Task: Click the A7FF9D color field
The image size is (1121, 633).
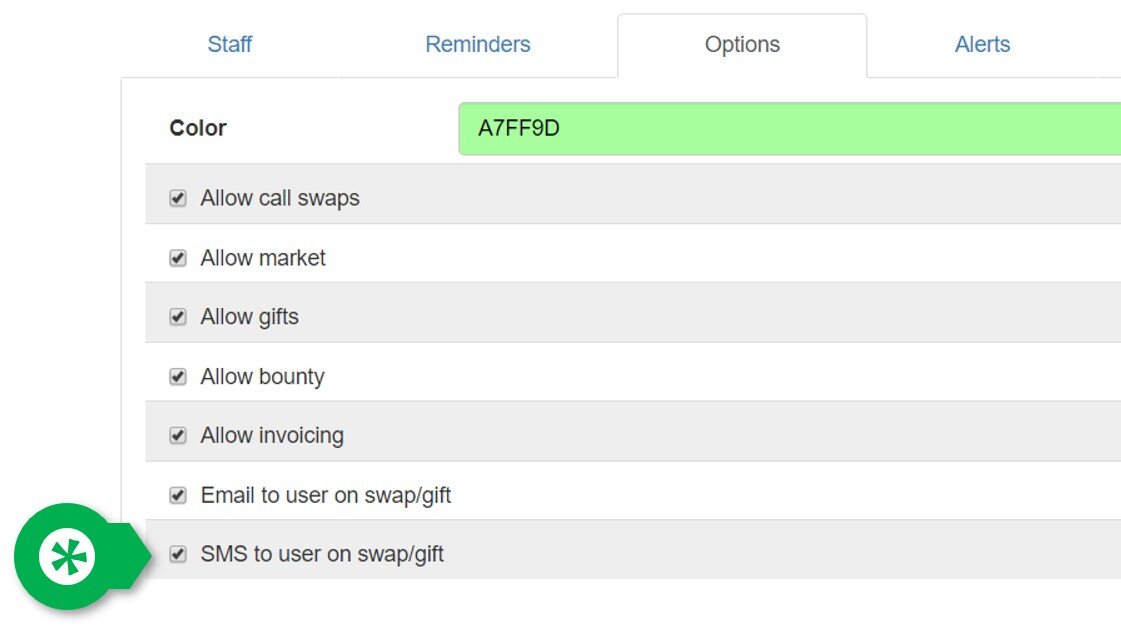Action: pos(789,129)
